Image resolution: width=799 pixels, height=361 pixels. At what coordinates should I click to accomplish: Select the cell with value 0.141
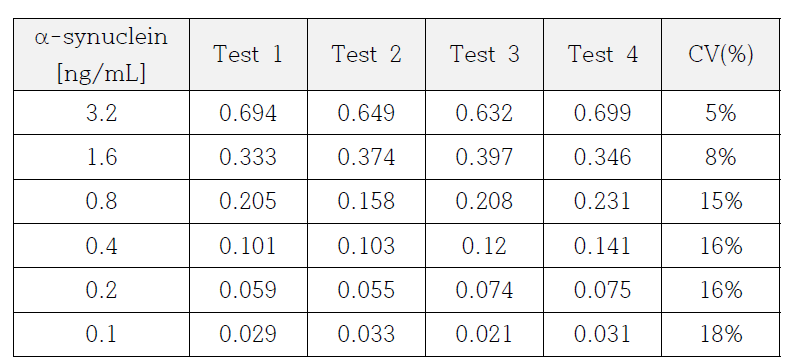(x=602, y=246)
